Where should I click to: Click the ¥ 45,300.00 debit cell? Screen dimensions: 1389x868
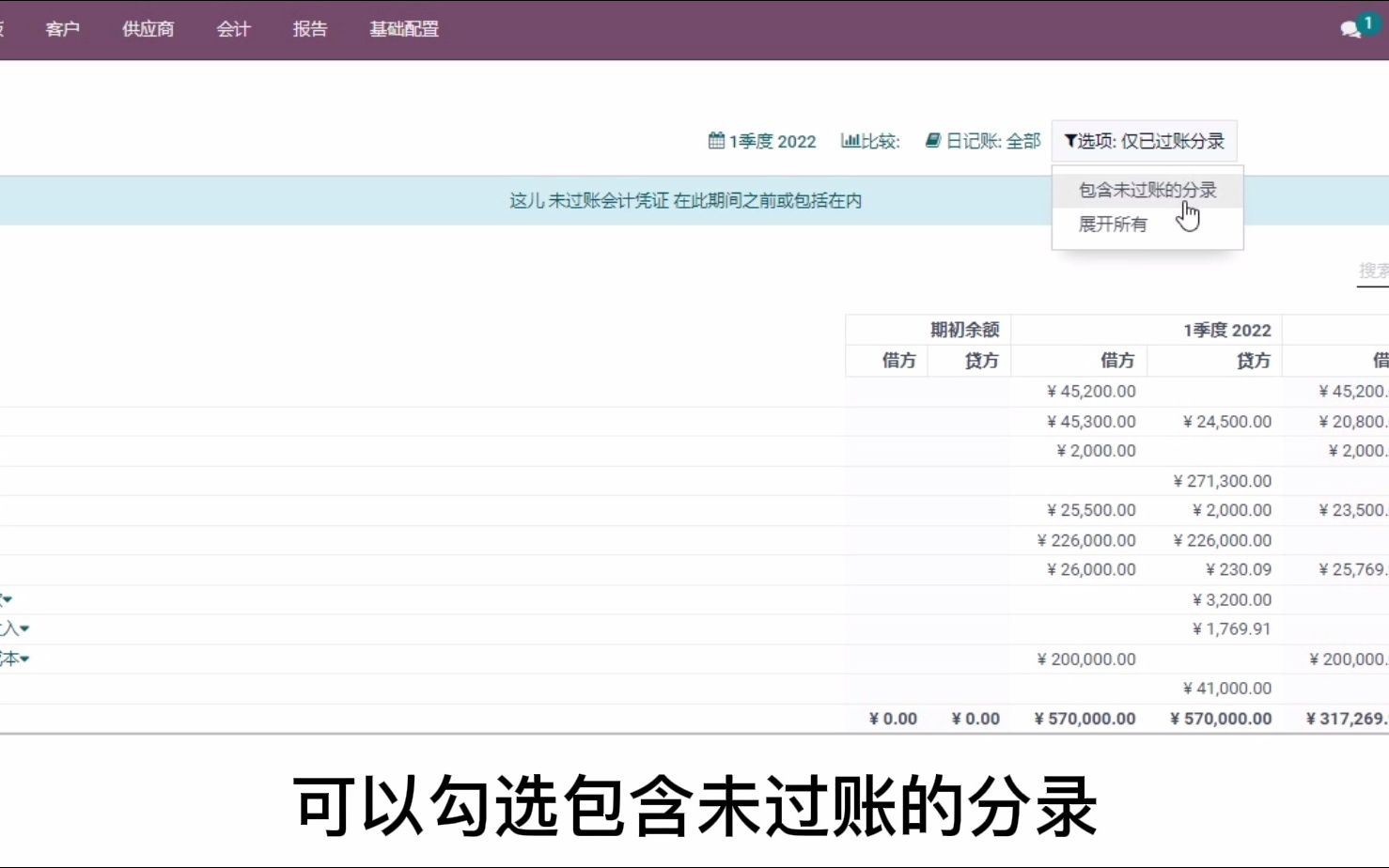1091,422
